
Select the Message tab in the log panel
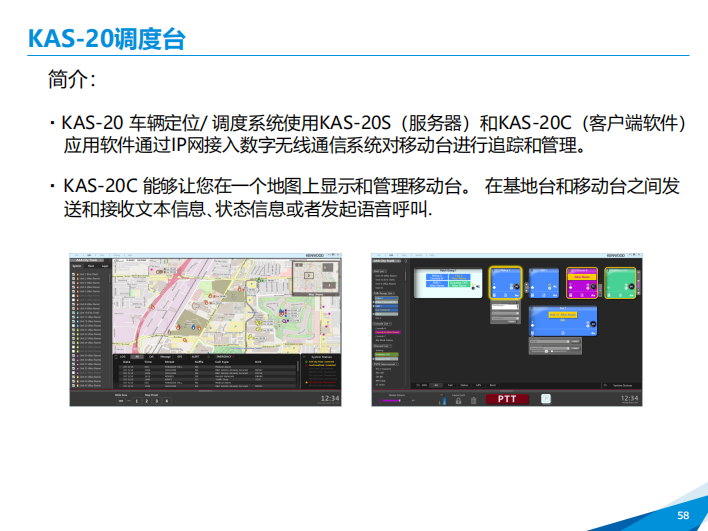(165, 355)
